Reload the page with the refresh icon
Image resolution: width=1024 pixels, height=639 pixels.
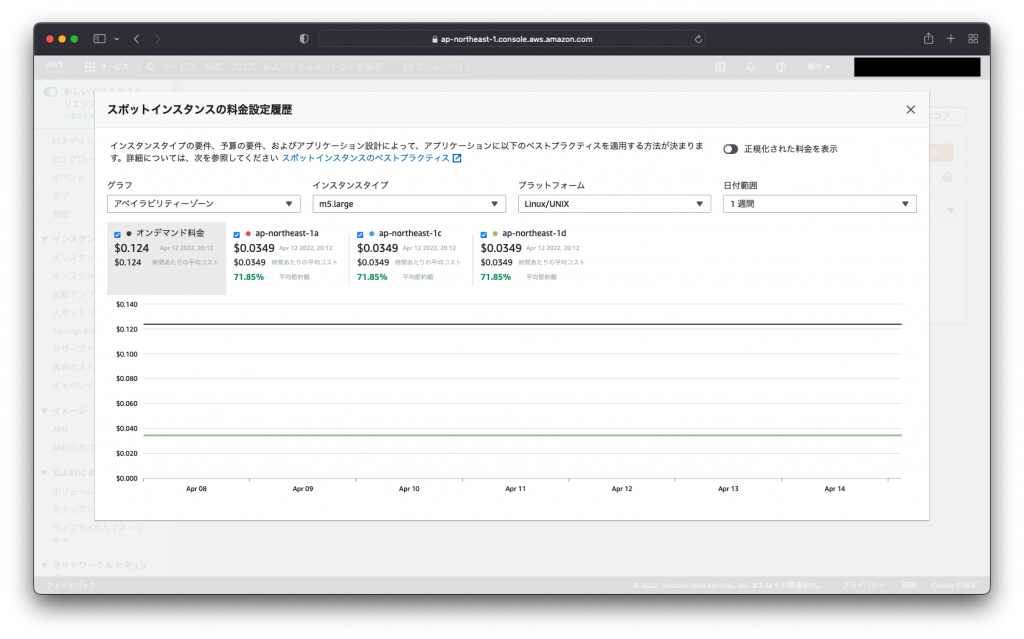coord(698,39)
